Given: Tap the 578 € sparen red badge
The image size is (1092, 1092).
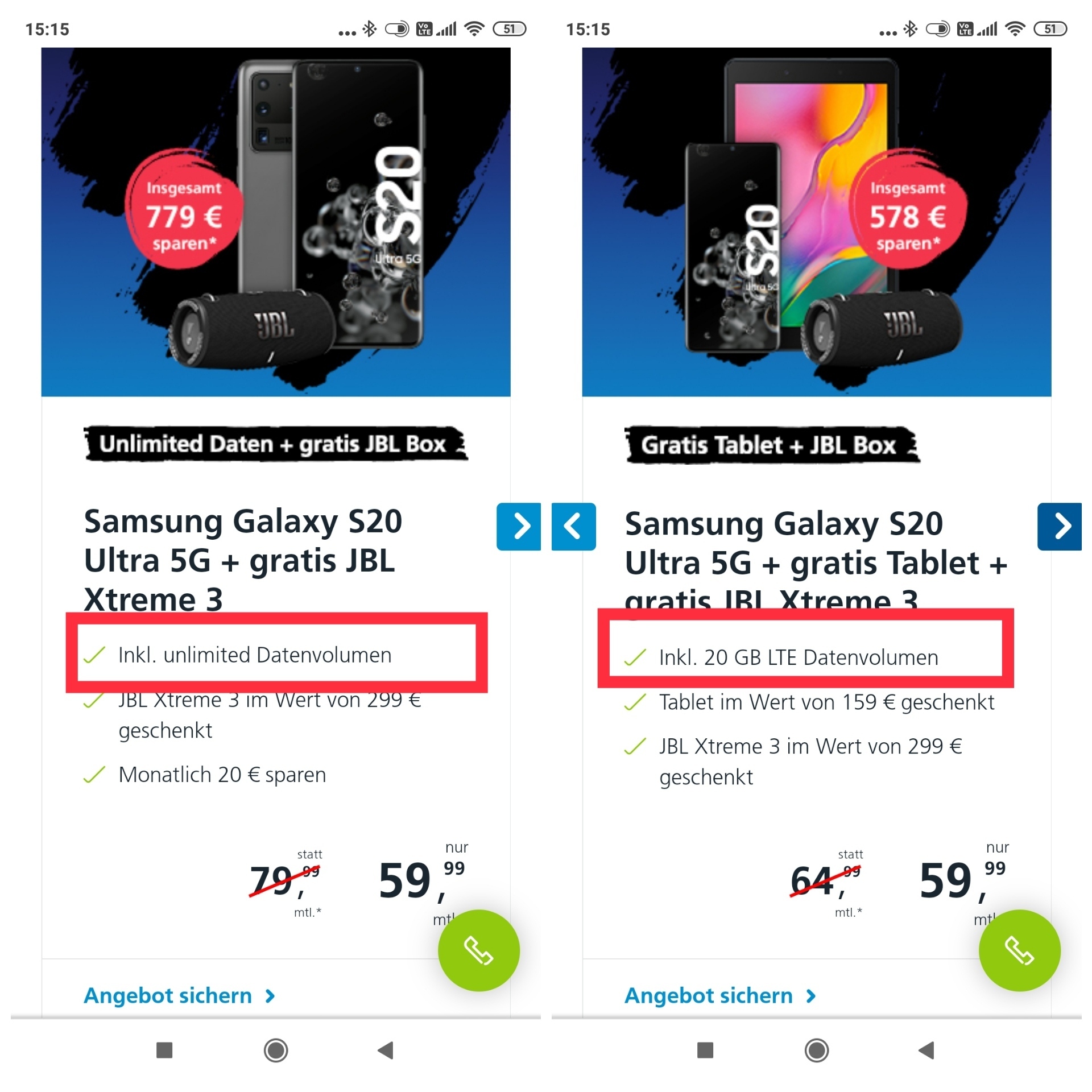Looking at the screenshot, I should [908, 209].
